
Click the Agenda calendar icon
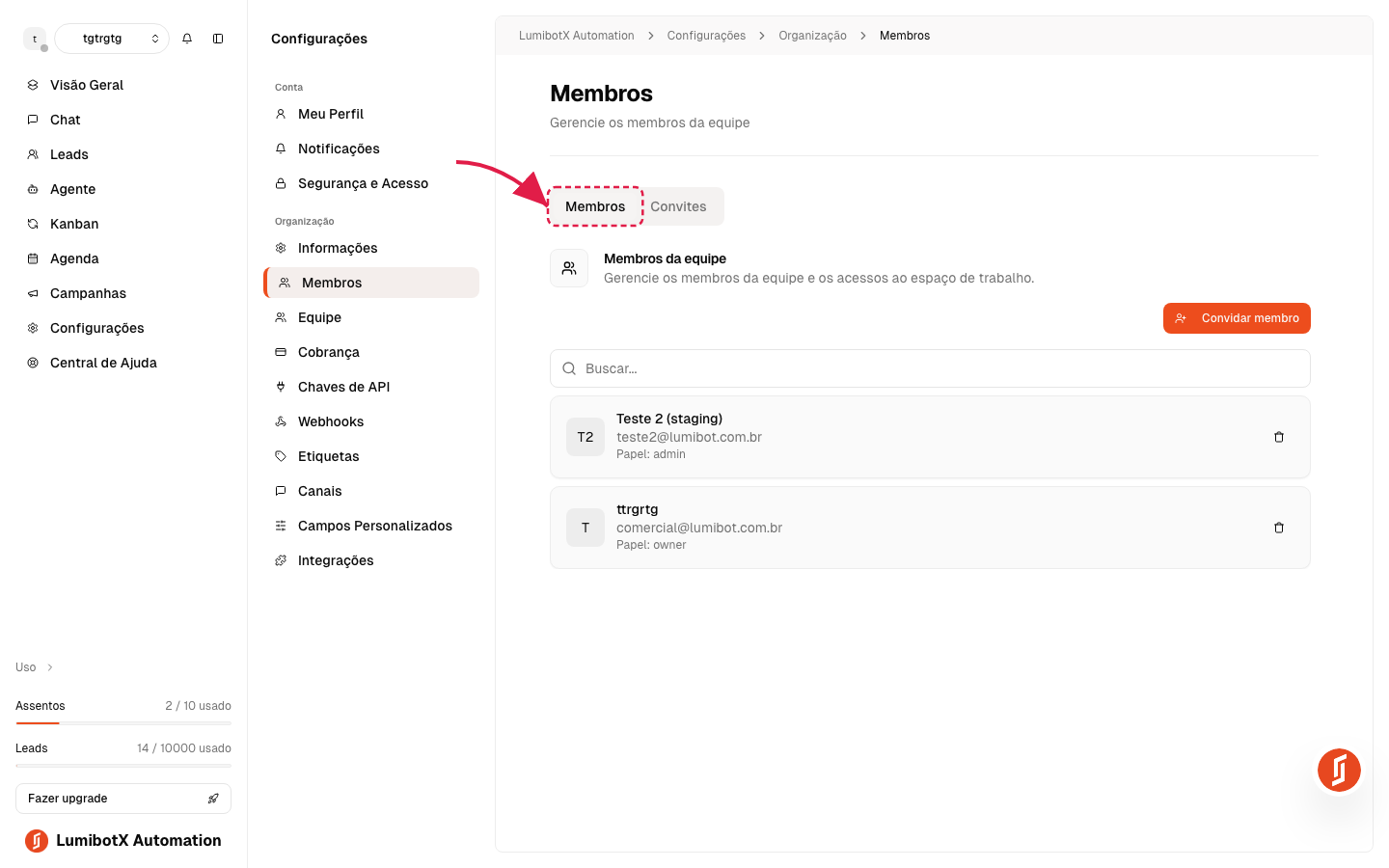click(33, 258)
